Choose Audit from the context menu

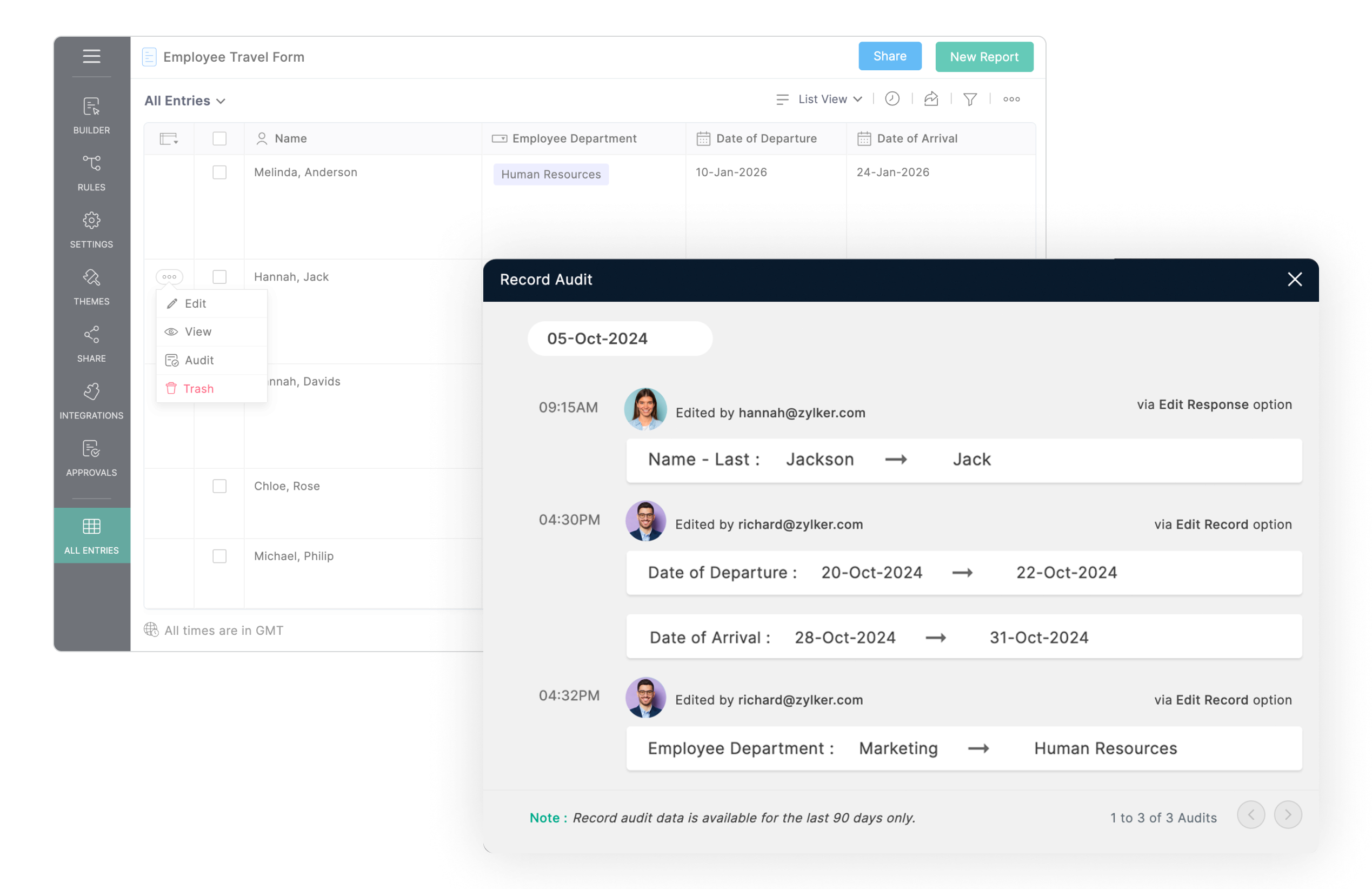199,360
